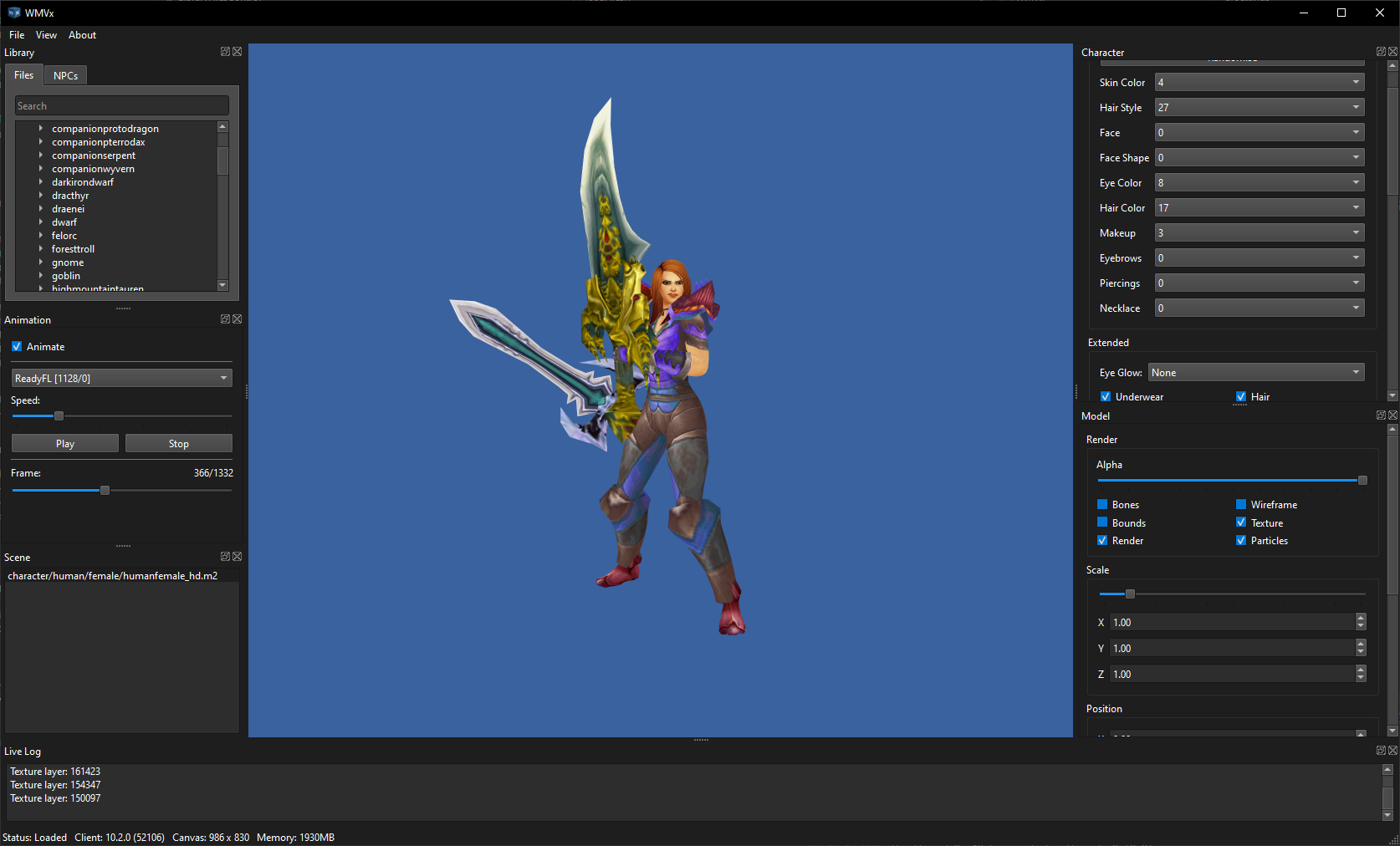Close the Scene panel with its X icon

tap(237, 556)
